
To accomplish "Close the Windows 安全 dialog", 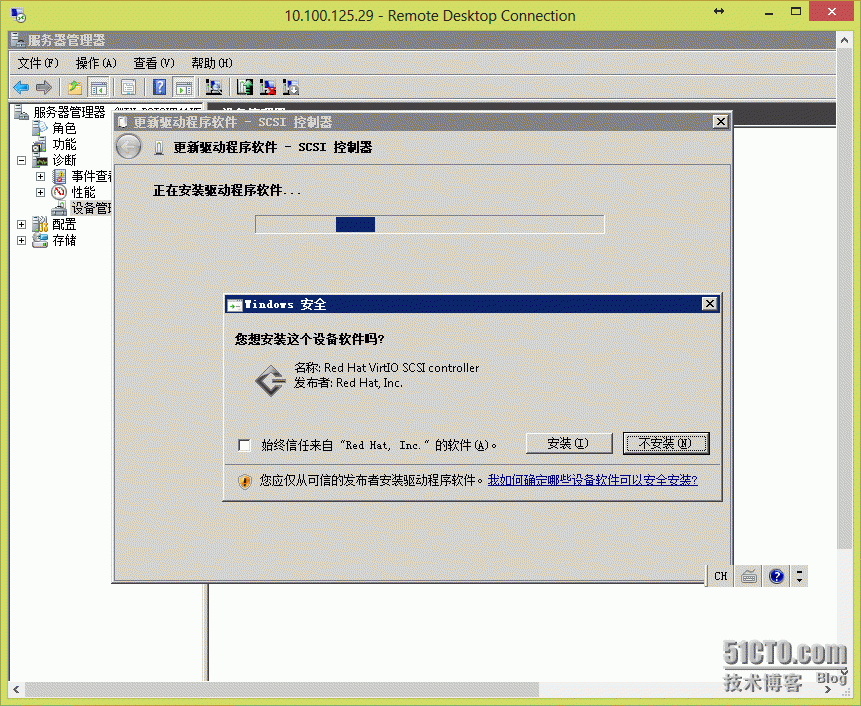I will 709,304.
